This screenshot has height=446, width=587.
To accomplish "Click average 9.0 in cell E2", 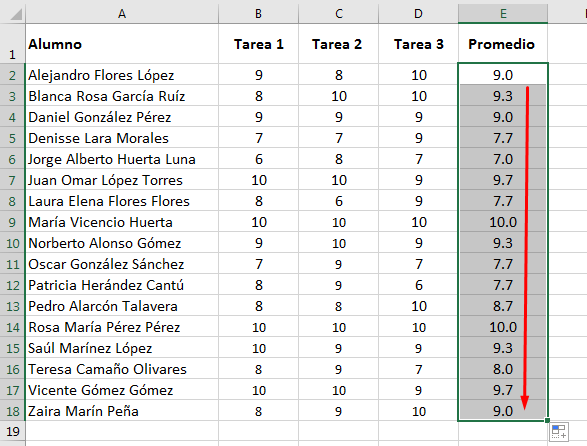I will pos(503,75).
